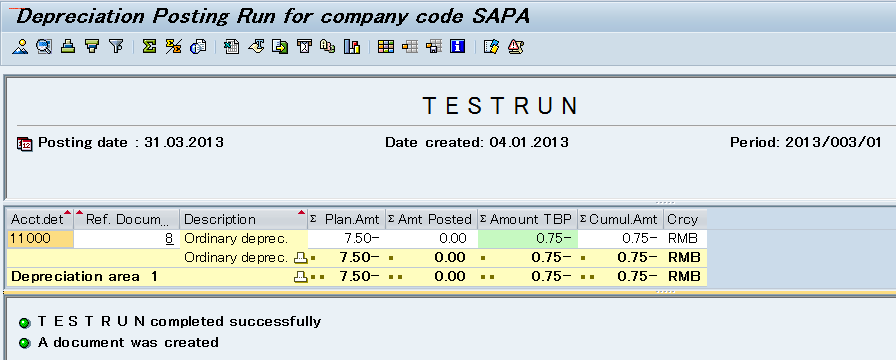Display the graphic bar chart icon
This screenshot has height=360, width=896.
point(351,47)
